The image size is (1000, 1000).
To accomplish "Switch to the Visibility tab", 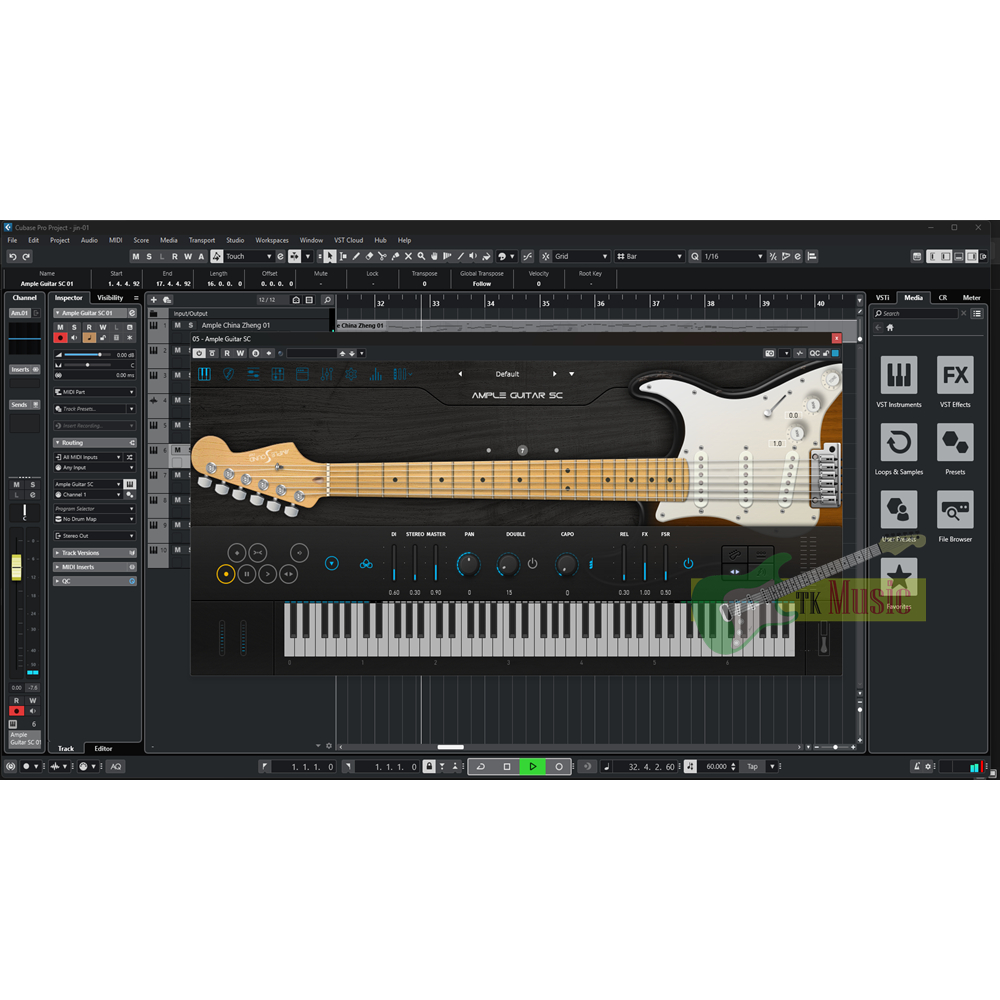I will click(x=110, y=298).
